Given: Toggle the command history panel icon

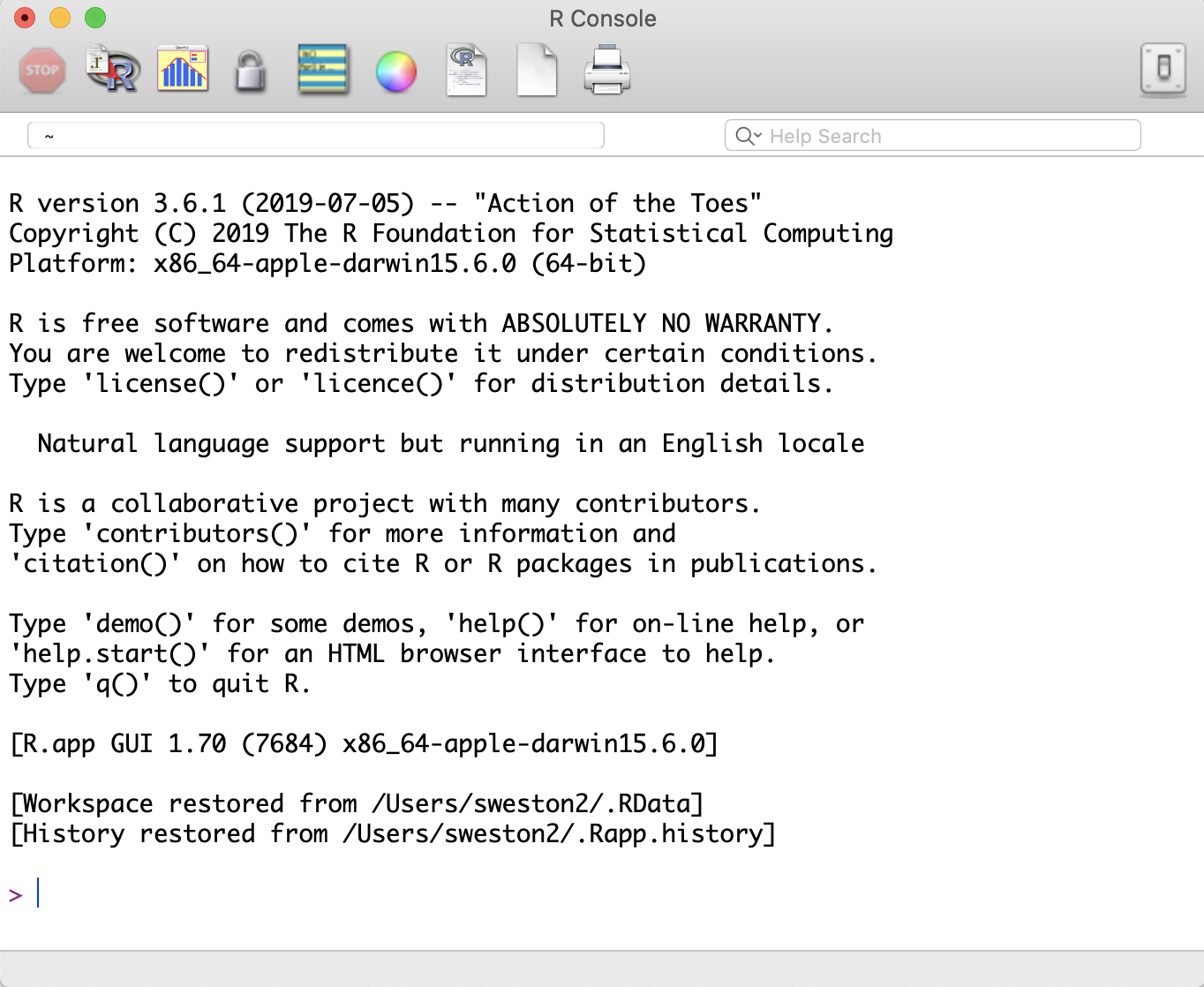Looking at the screenshot, I should pyautogui.click(x=323, y=70).
